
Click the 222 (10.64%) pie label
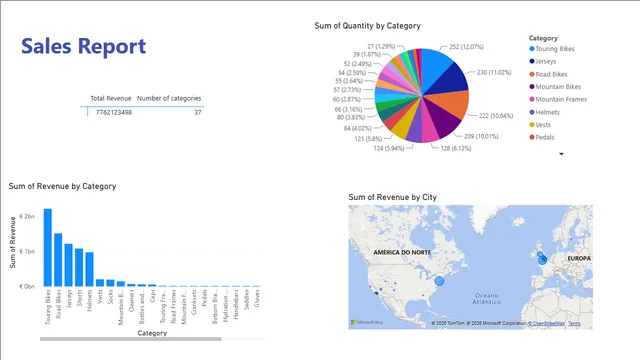coord(496,116)
